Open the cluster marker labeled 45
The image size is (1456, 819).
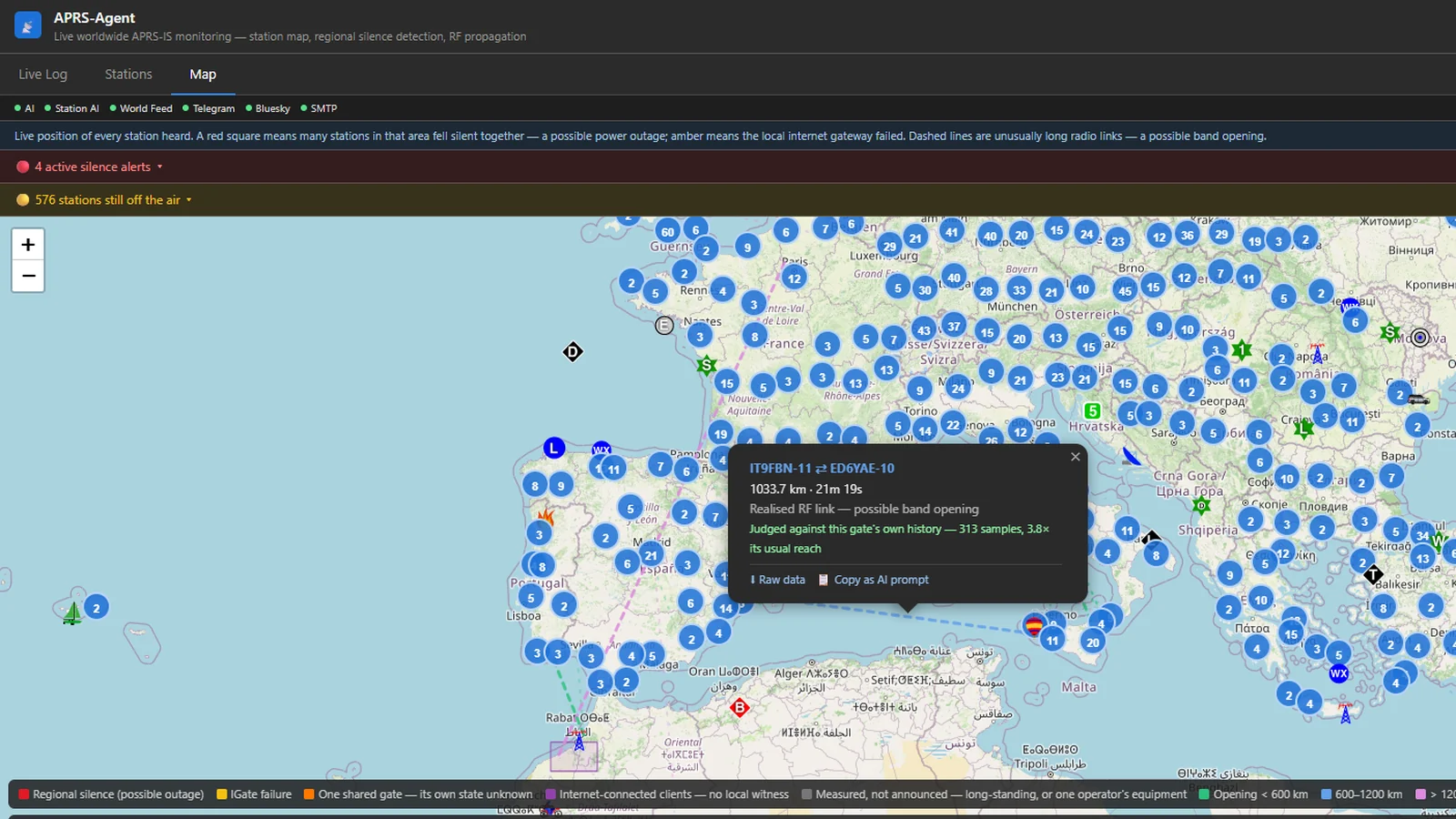click(1126, 291)
